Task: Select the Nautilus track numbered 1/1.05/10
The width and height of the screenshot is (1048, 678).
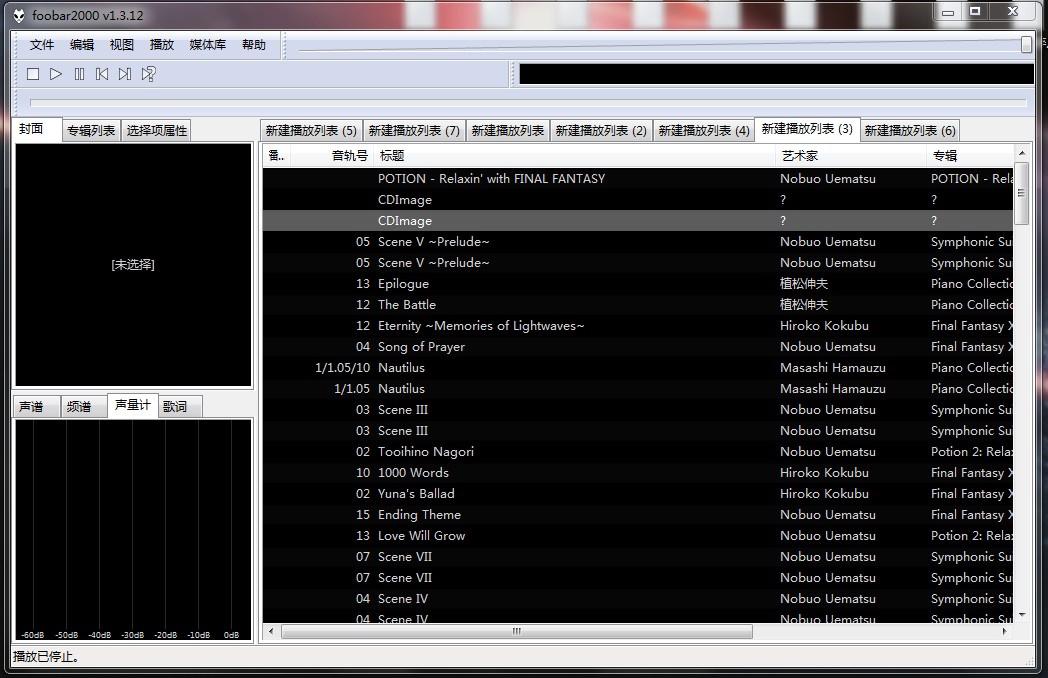Action: [638, 368]
